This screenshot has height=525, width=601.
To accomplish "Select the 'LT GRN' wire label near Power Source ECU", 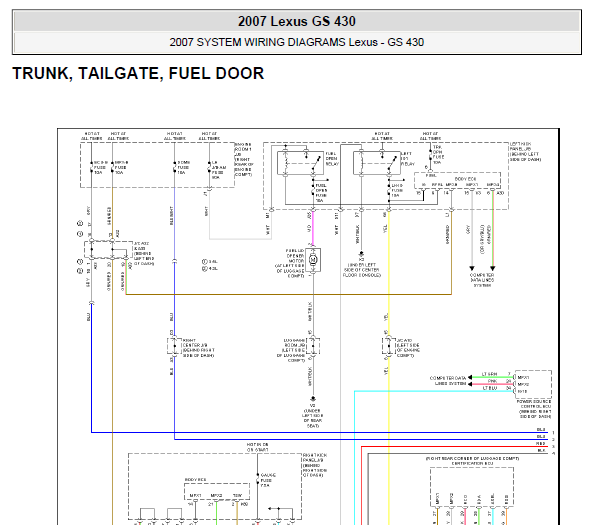I will point(489,374).
